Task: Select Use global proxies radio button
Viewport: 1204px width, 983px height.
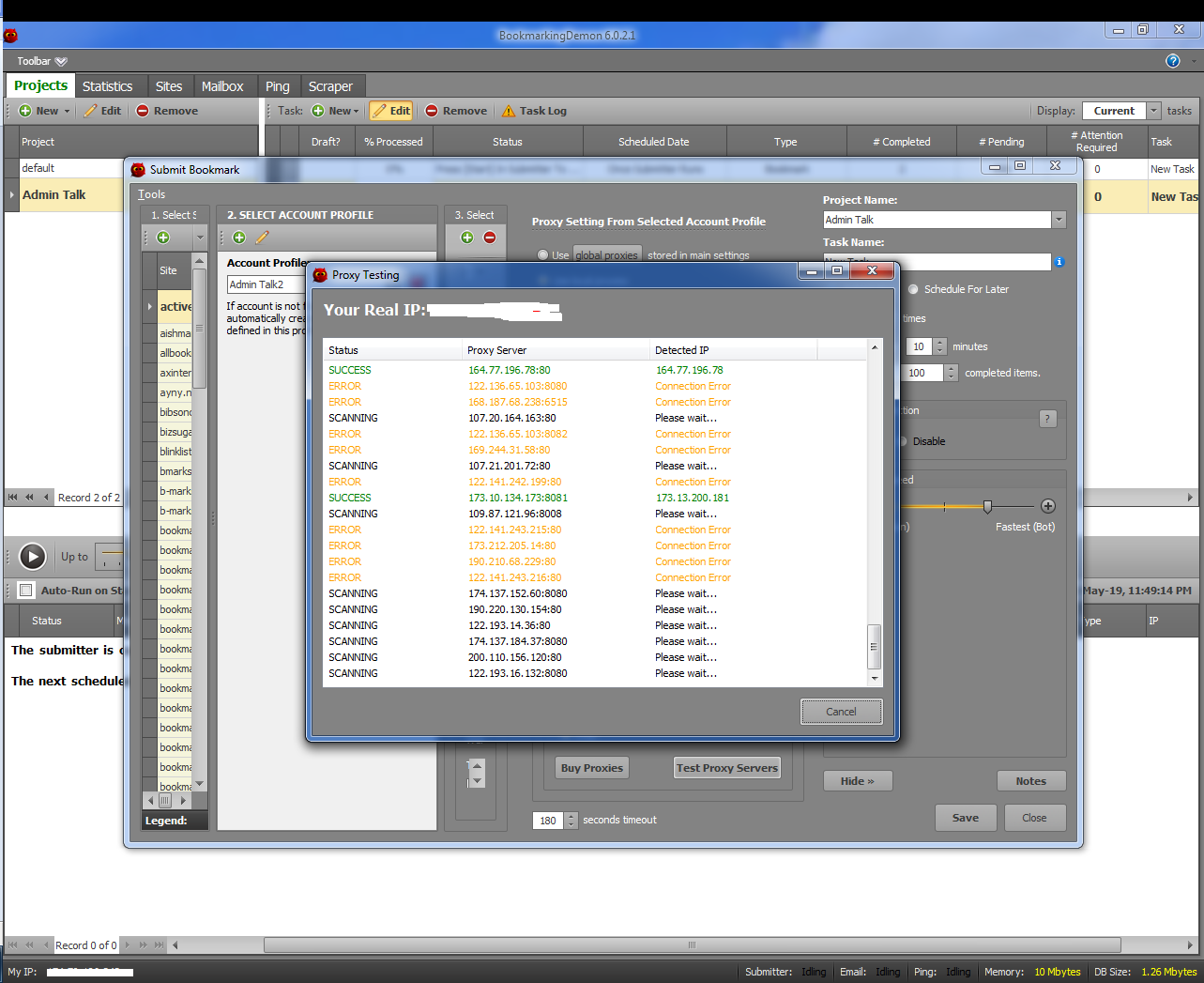Action: pos(543,254)
